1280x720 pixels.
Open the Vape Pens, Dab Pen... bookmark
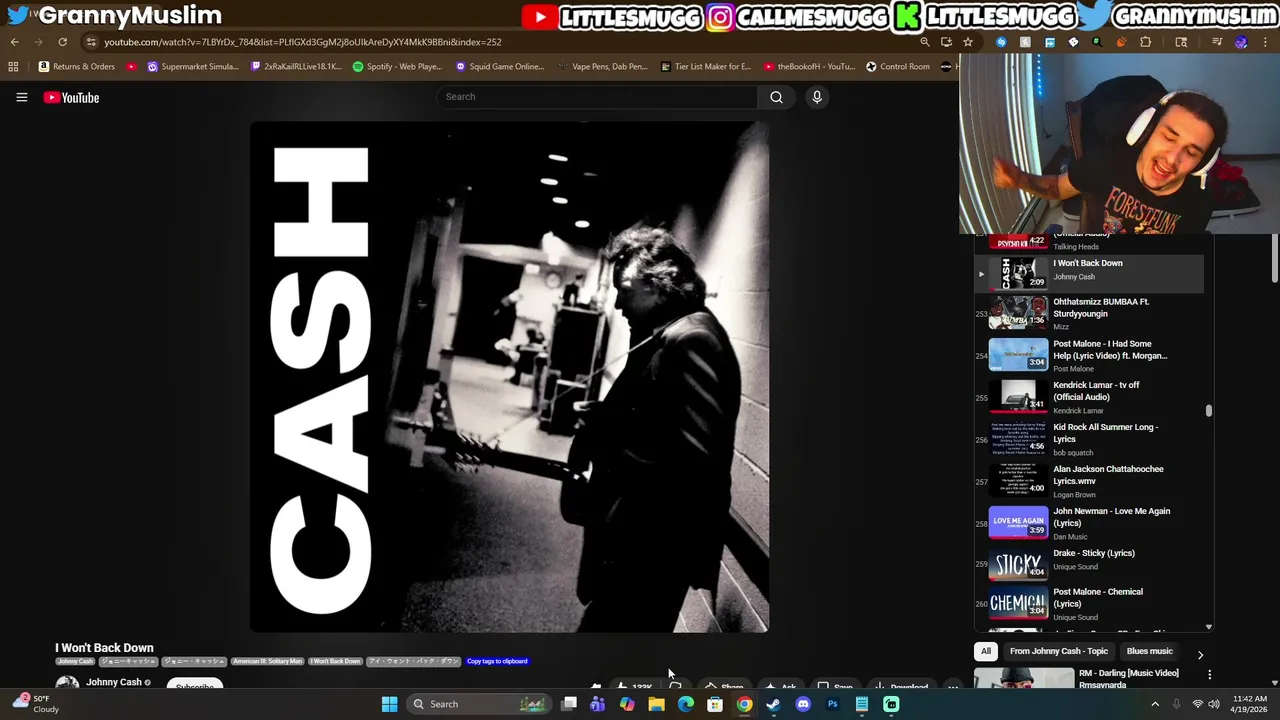[603, 66]
